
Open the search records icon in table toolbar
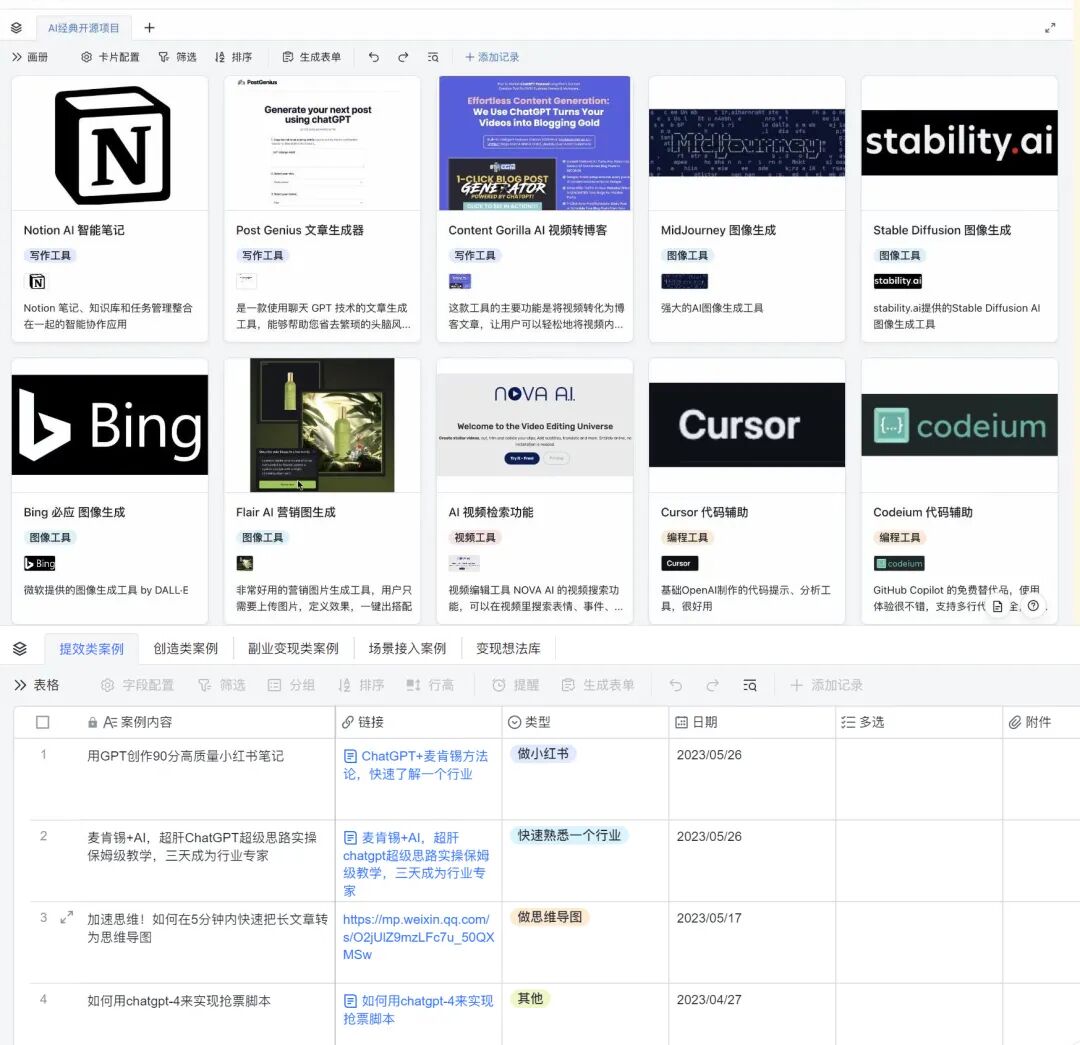point(749,685)
